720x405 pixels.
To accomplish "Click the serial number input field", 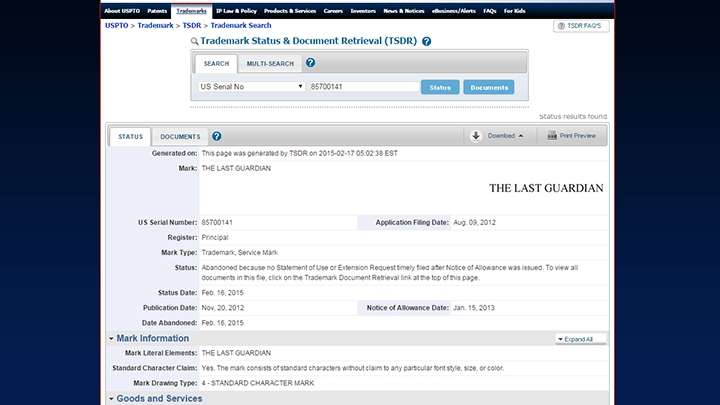I will click(362, 87).
